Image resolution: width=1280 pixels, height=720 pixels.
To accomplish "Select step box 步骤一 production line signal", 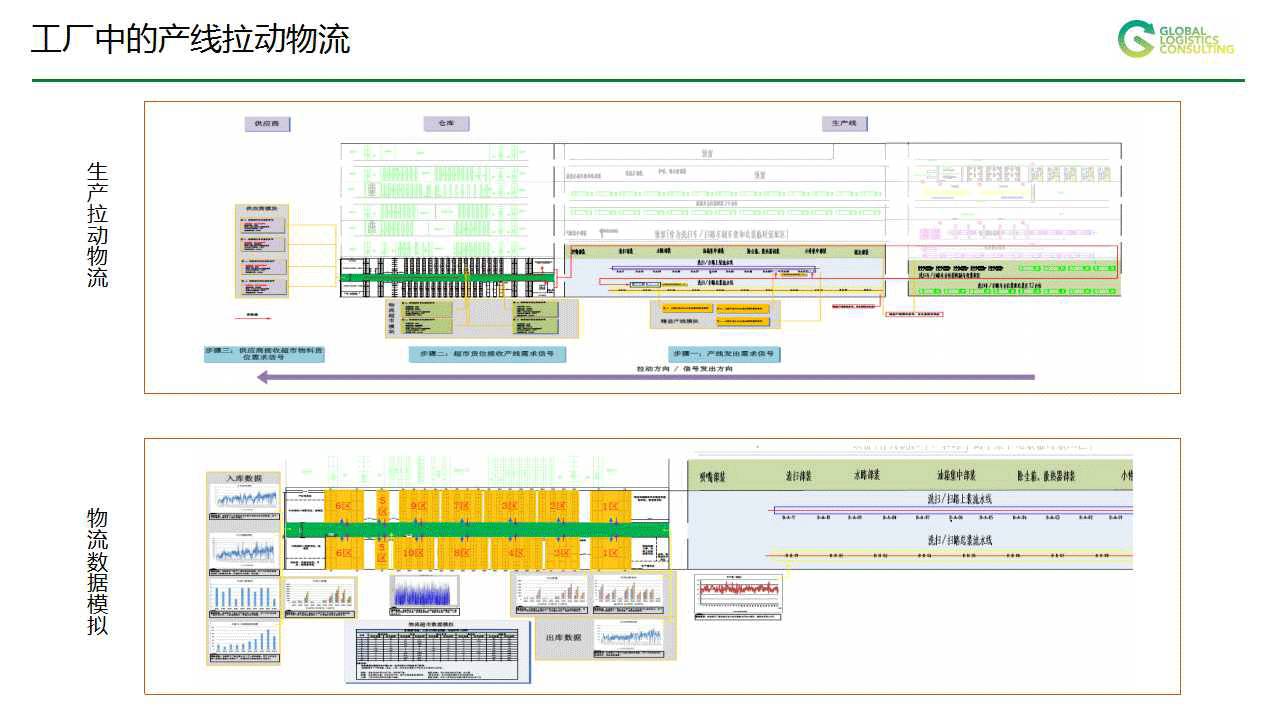I will pyautogui.click(x=725, y=354).
